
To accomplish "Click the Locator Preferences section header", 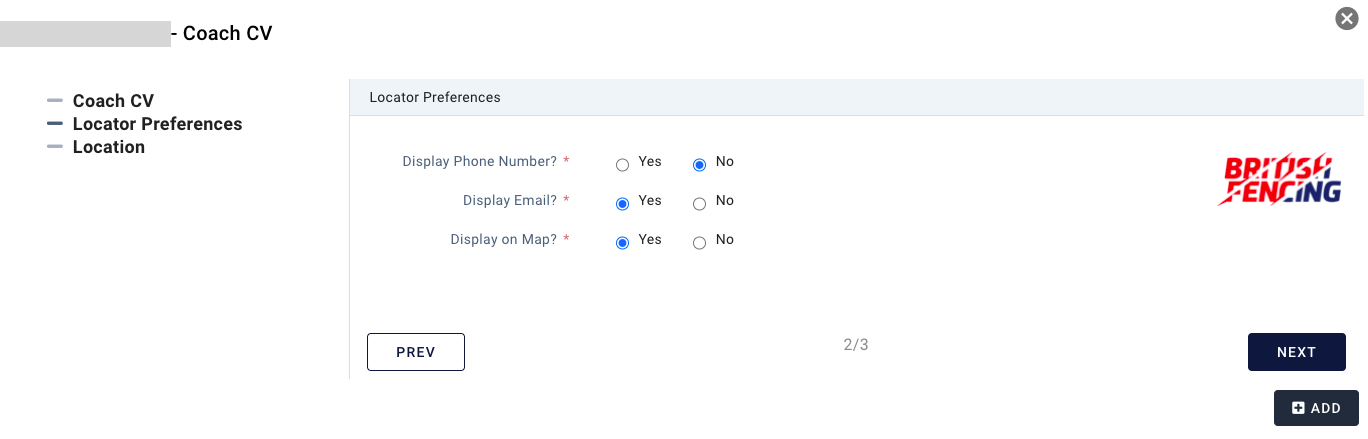I will click(435, 98).
